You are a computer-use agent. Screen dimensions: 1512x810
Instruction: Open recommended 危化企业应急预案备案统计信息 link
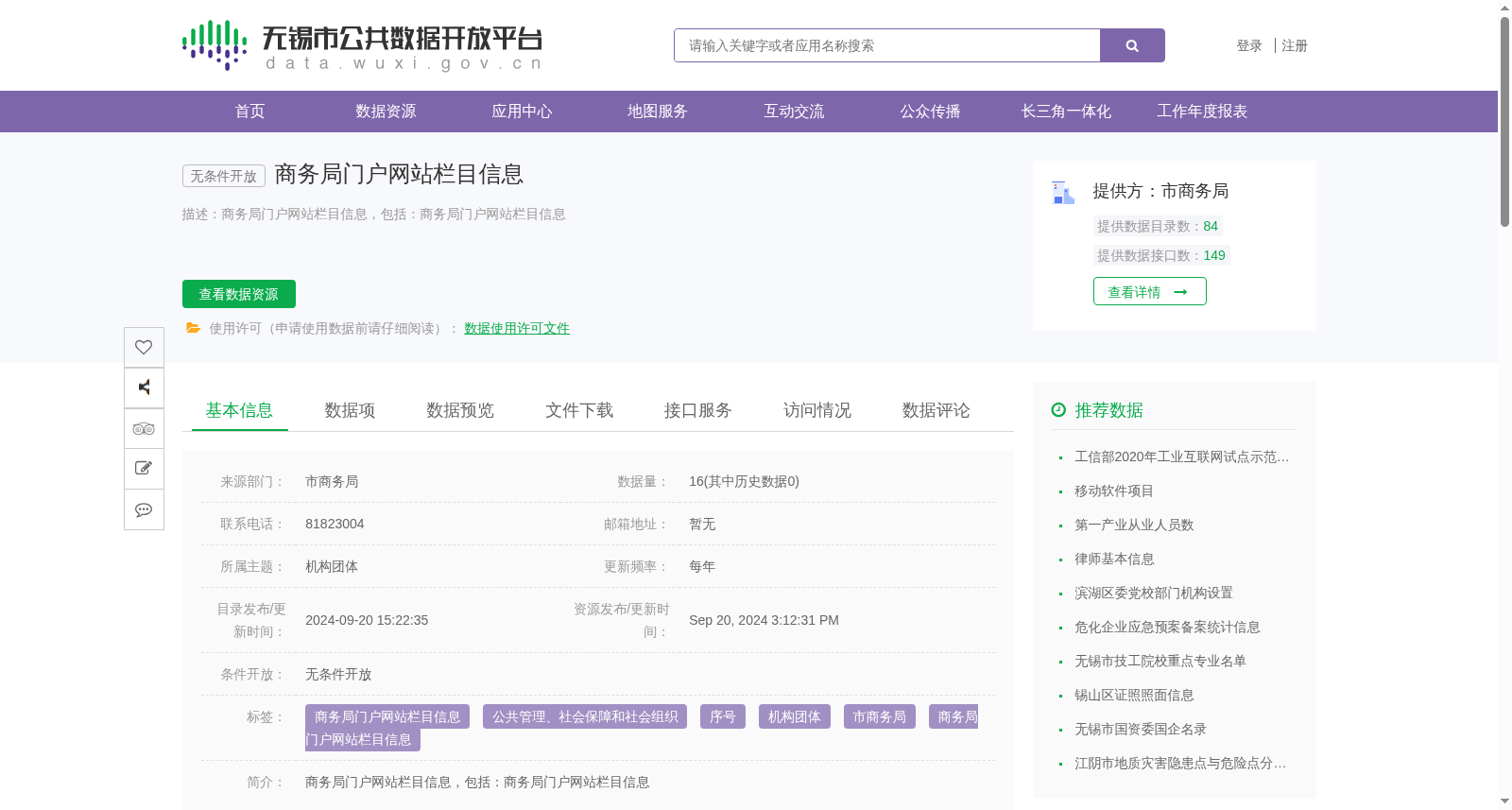point(1167,627)
